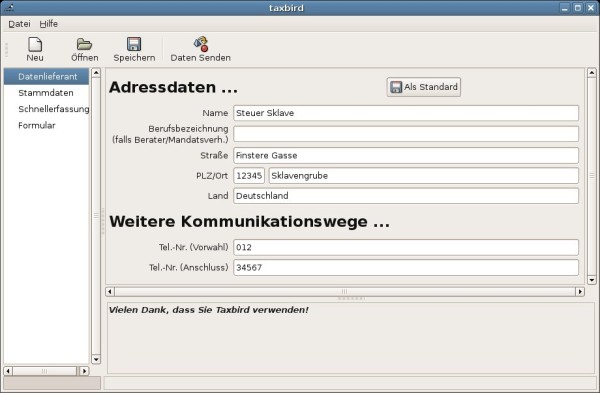The height and width of the screenshot is (393, 600).
Task: Open Schnellerfassung in the sidebar
Action: [x=46, y=109]
